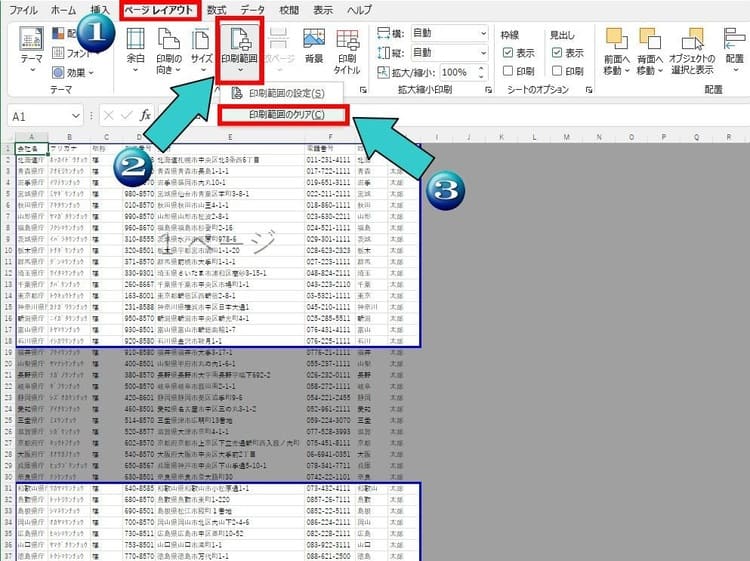Click the formula bar confirm checkmark icon
The image size is (750, 561).
point(126,116)
